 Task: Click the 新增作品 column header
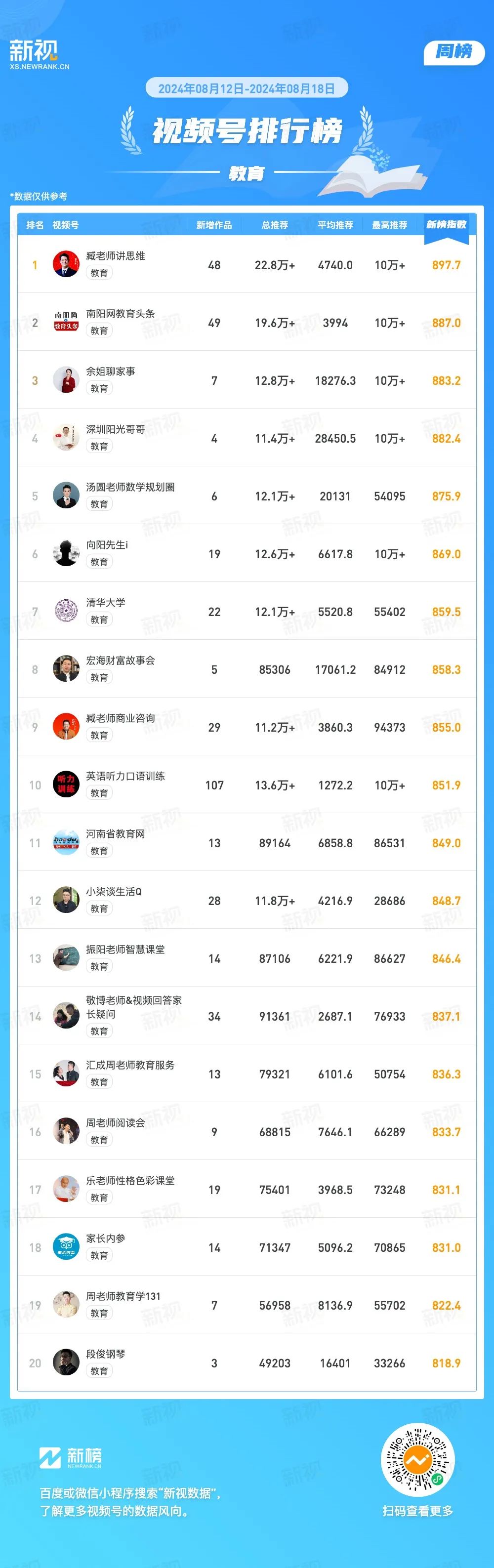pos(214,225)
